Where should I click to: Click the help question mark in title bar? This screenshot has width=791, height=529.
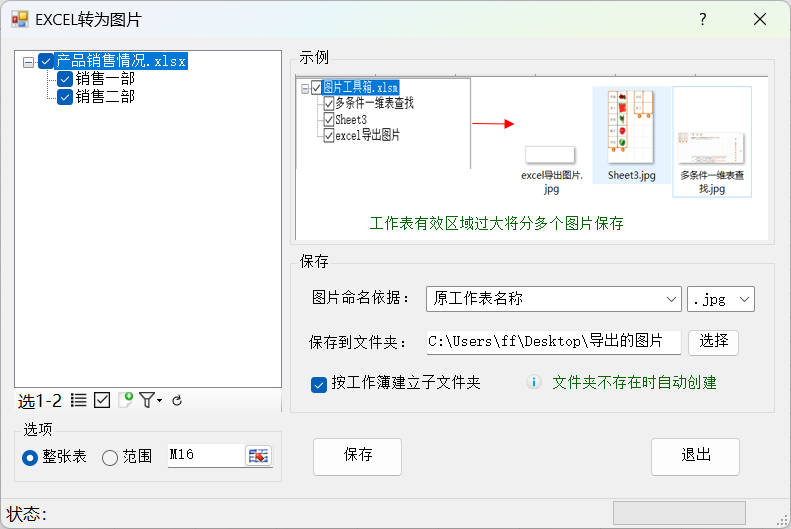pos(703,19)
